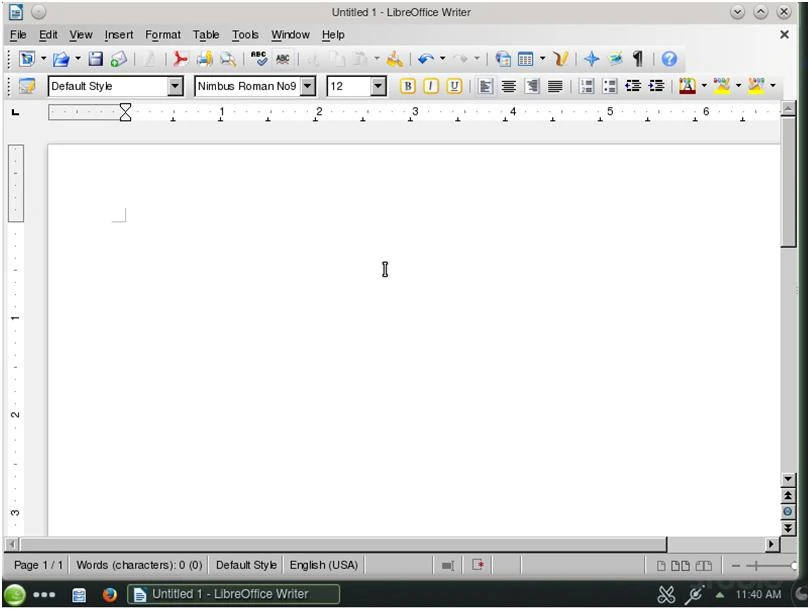Click the Justified alignment icon
The image size is (808, 609).
pos(555,86)
